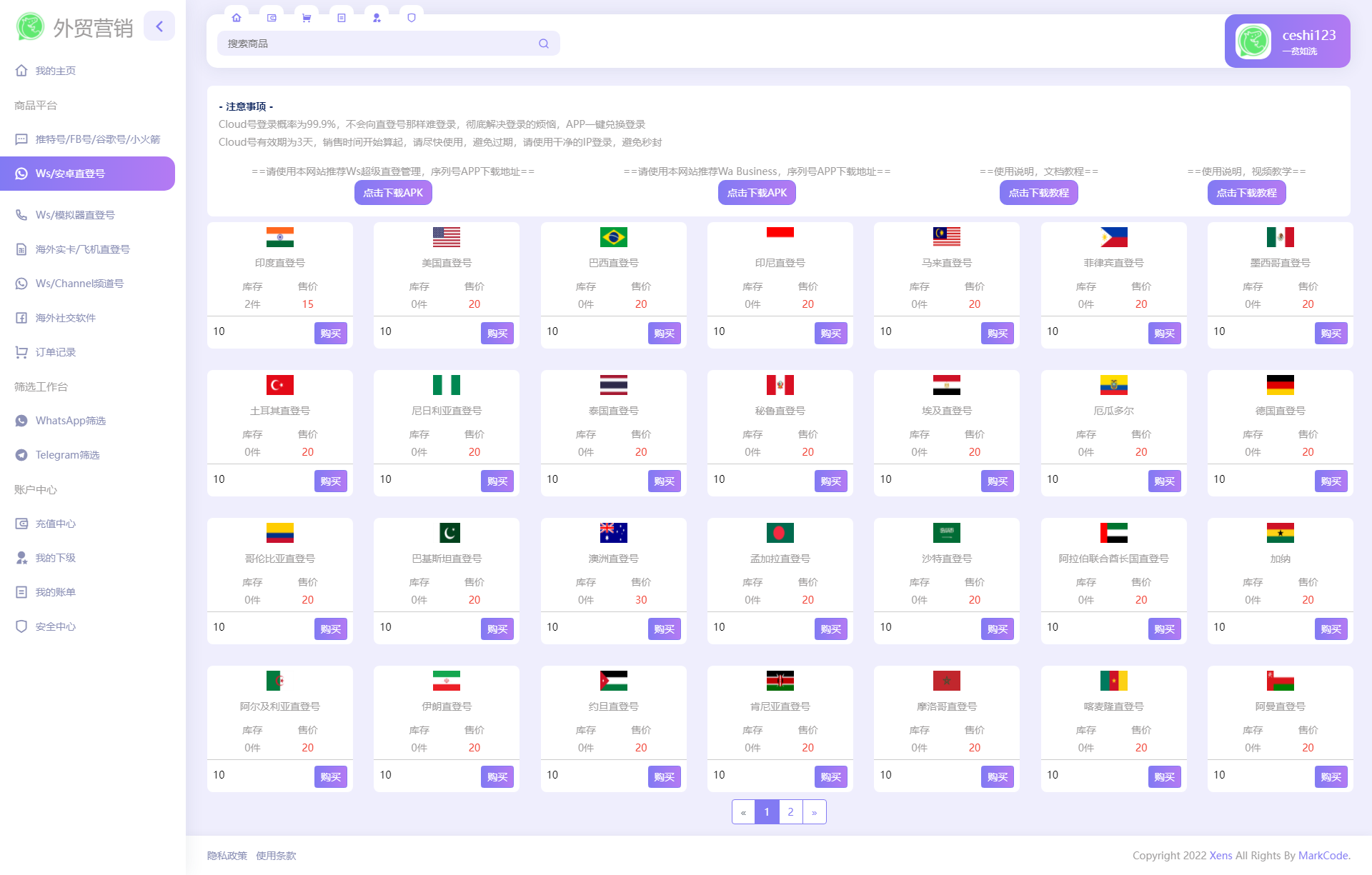The image size is (1372, 875).
Task: Open the 隐私政策 footer link
Action: point(227,856)
